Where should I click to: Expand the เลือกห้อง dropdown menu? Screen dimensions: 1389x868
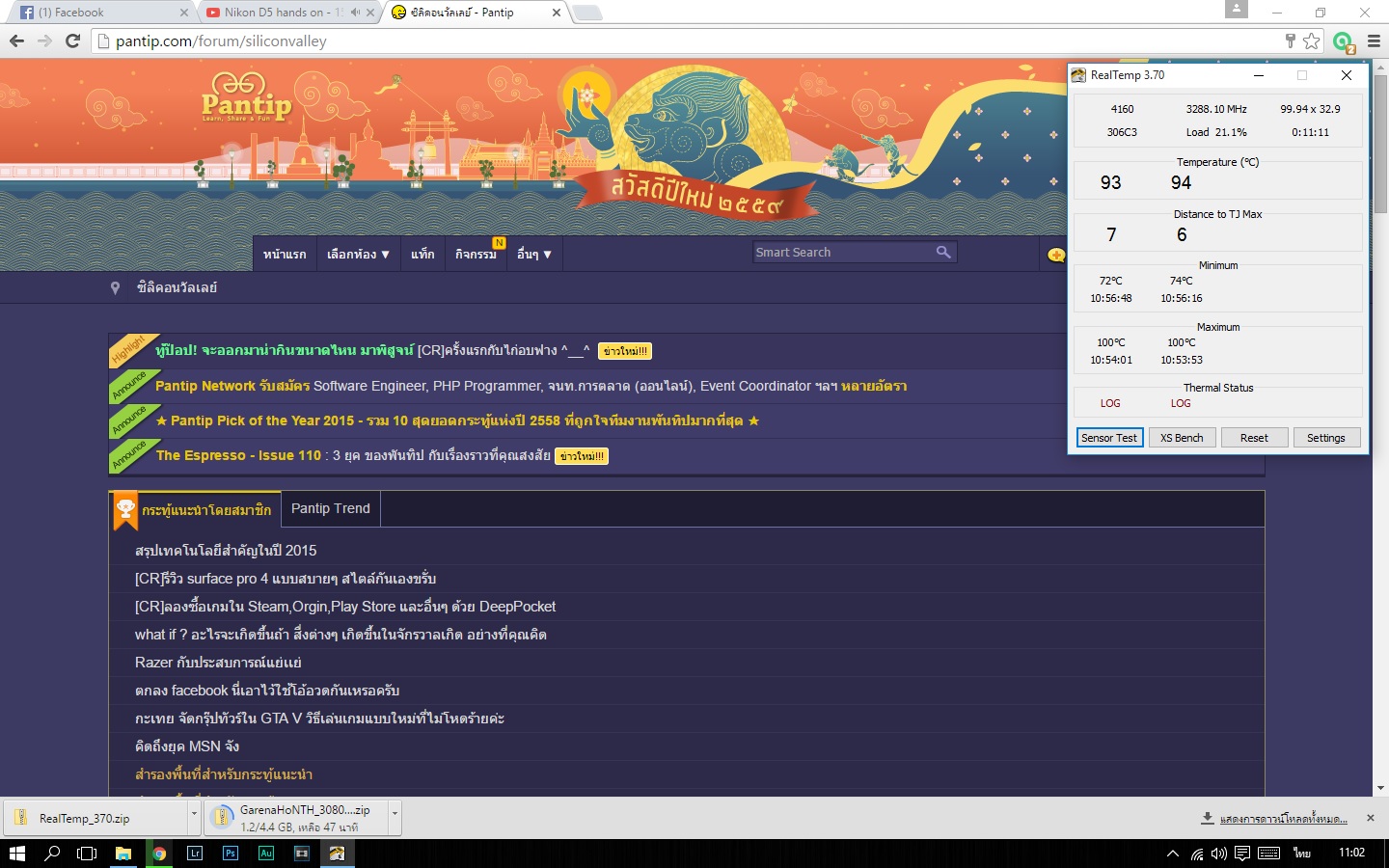[x=358, y=255]
